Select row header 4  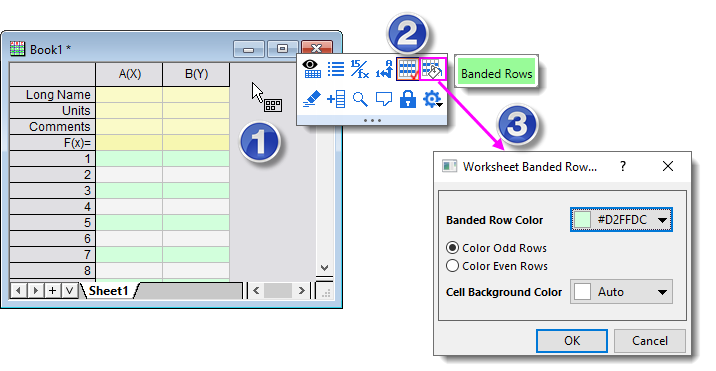[53, 207]
